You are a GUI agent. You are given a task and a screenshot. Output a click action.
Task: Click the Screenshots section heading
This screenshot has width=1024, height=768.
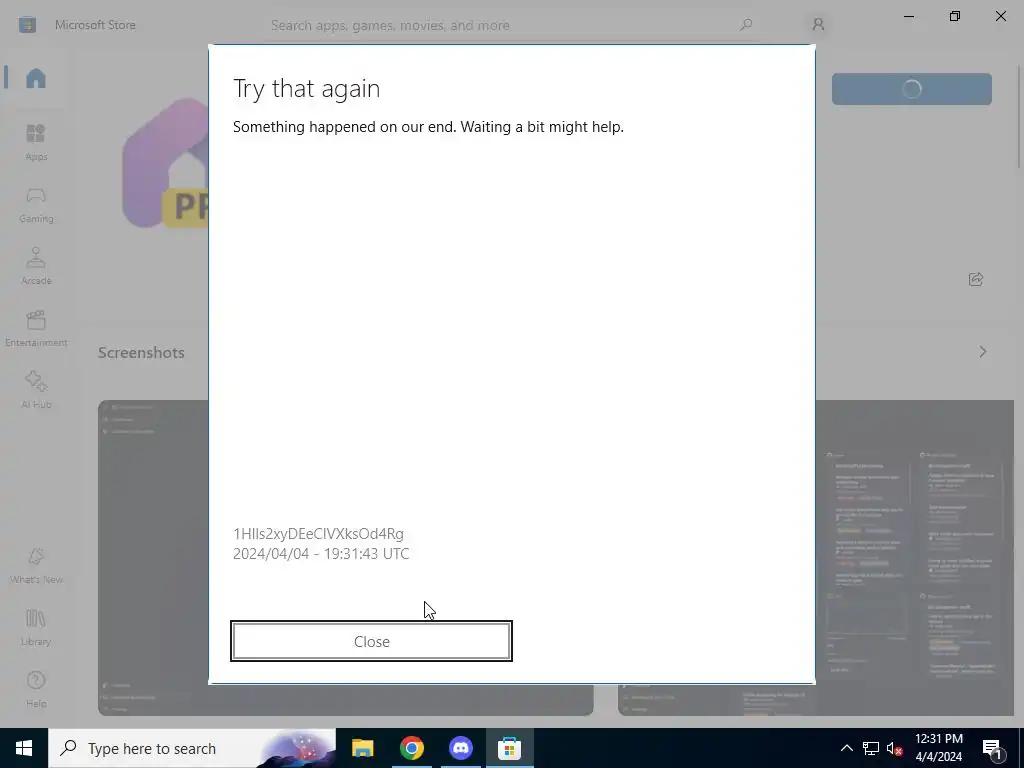[141, 353]
